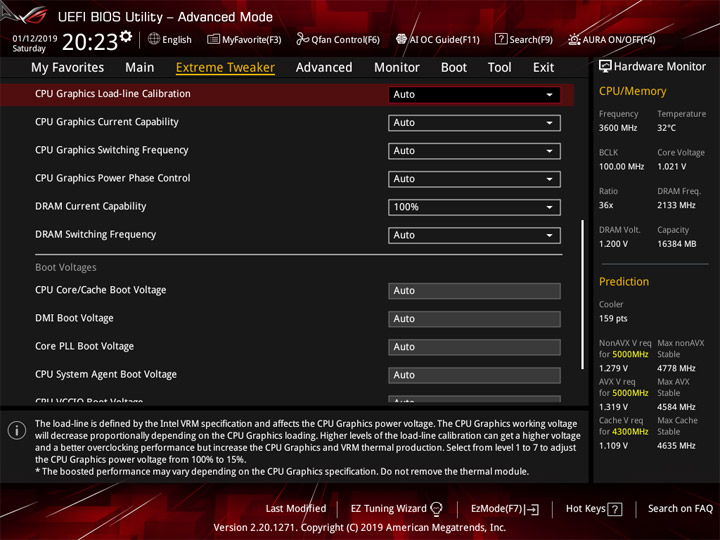The width and height of the screenshot is (720, 540).
Task: Select the Extreme Tweaker tab
Action: 225,68
